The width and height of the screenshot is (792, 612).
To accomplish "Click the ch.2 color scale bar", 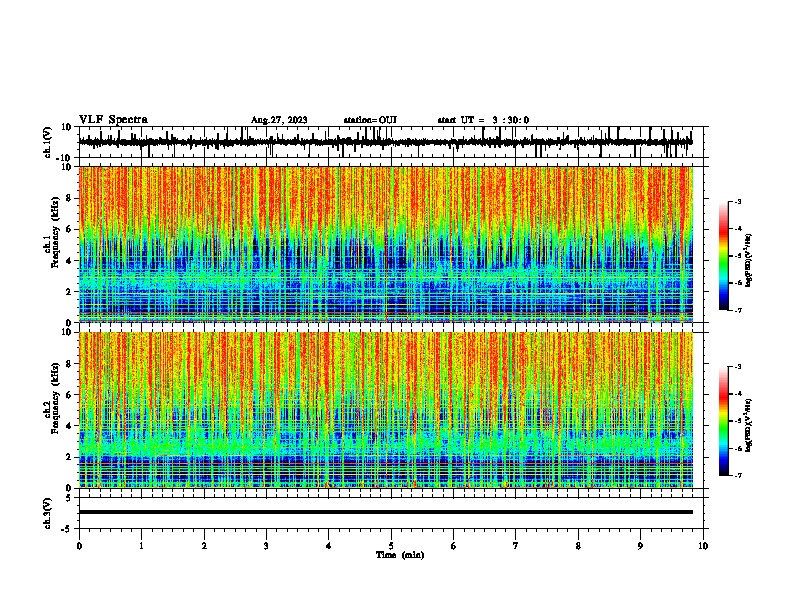I will [x=724, y=421].
